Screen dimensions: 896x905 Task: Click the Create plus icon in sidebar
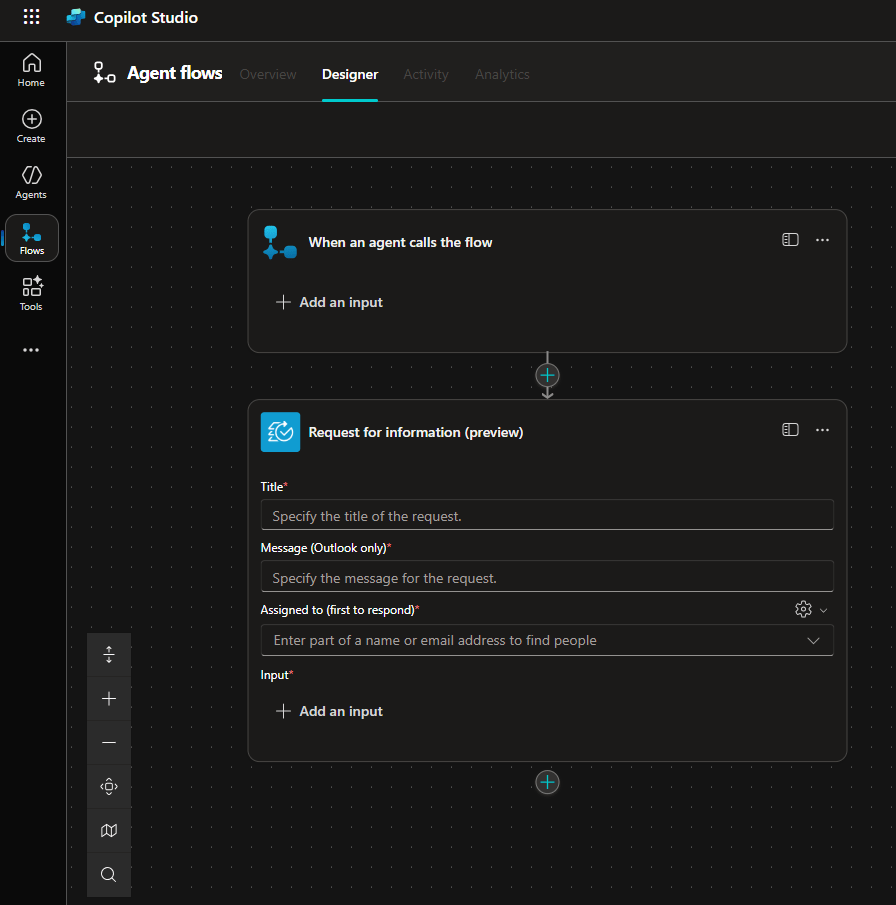(x=31, y=126)
